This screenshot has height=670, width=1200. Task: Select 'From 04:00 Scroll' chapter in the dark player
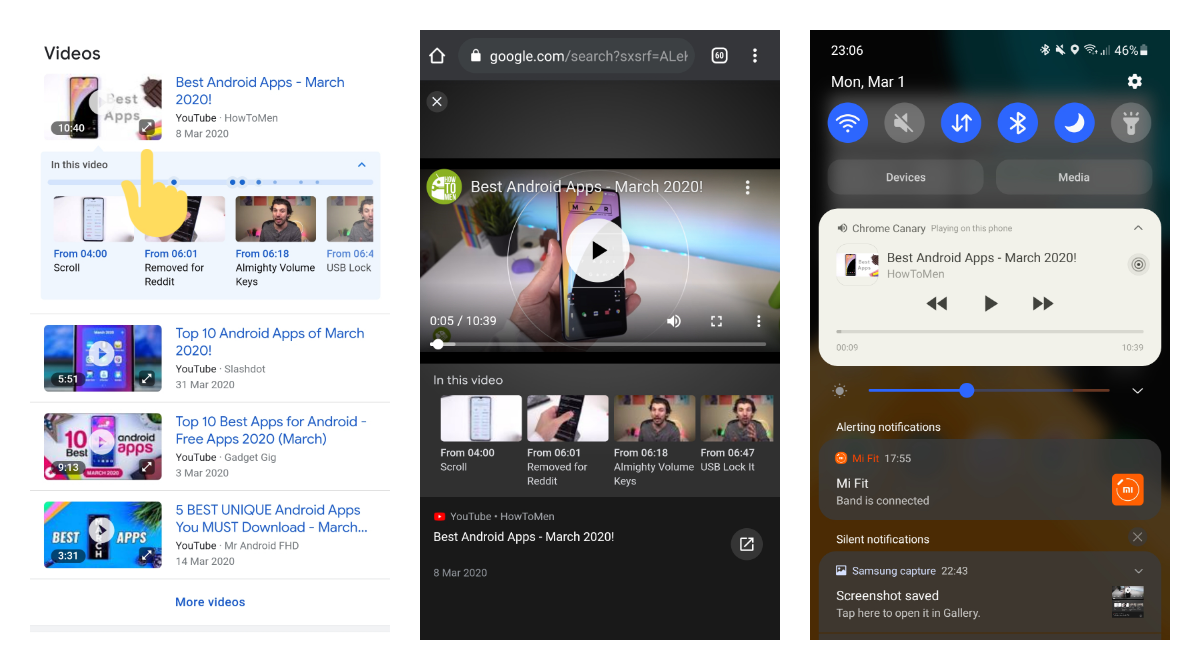481,434
